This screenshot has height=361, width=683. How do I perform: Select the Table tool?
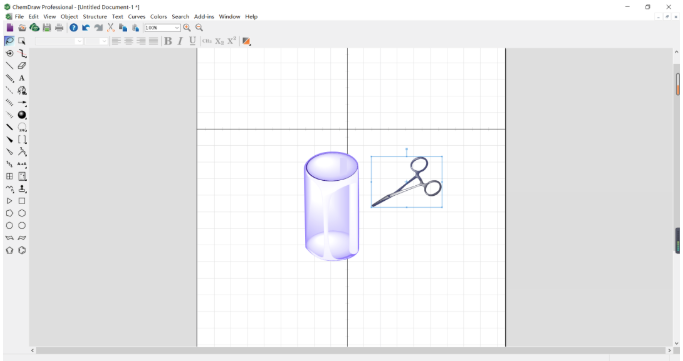point(9,176)
